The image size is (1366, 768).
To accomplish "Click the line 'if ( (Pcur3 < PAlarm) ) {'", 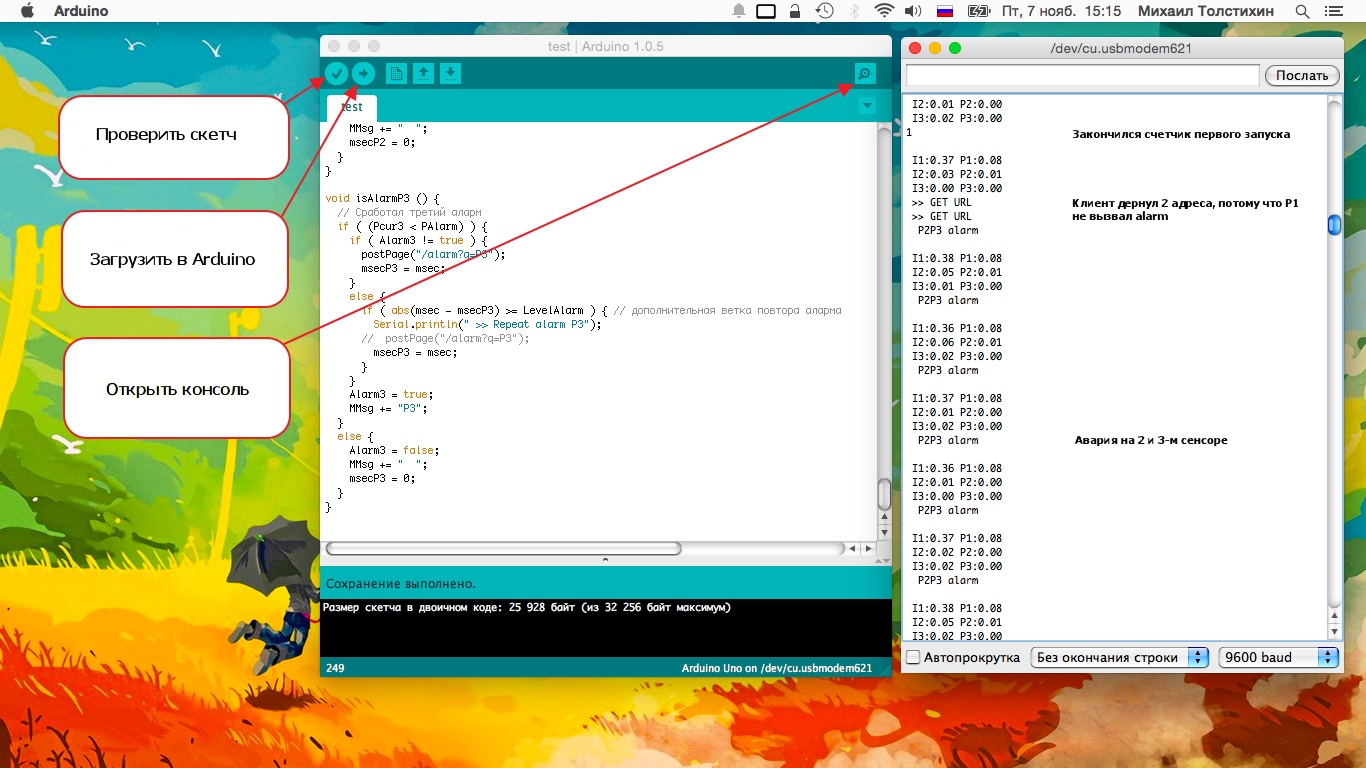I will (x=412, y=226).
